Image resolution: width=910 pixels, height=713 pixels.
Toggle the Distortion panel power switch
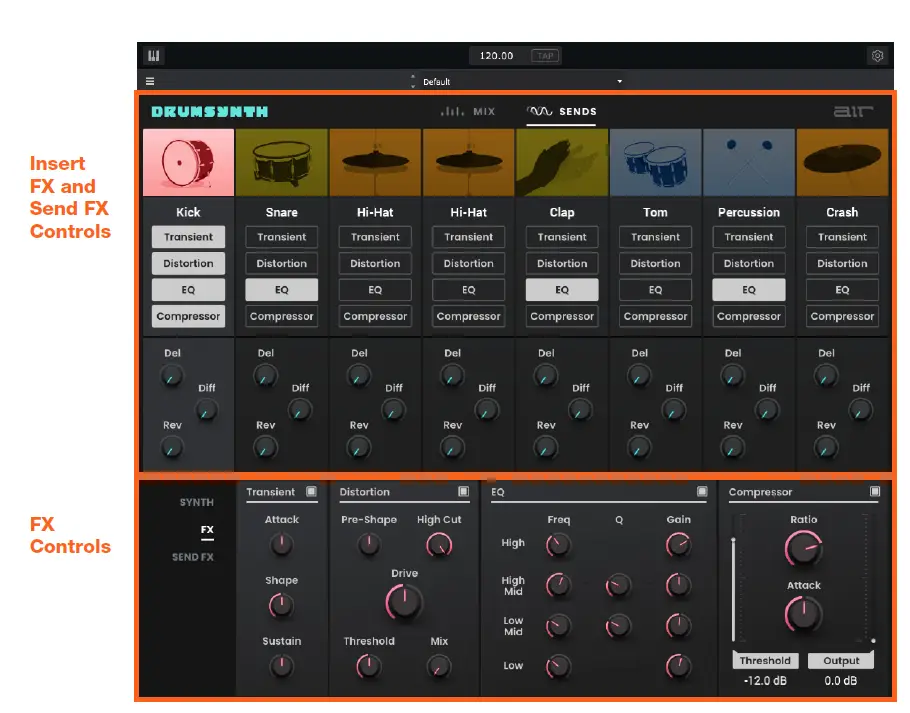(x=462, y=491)
